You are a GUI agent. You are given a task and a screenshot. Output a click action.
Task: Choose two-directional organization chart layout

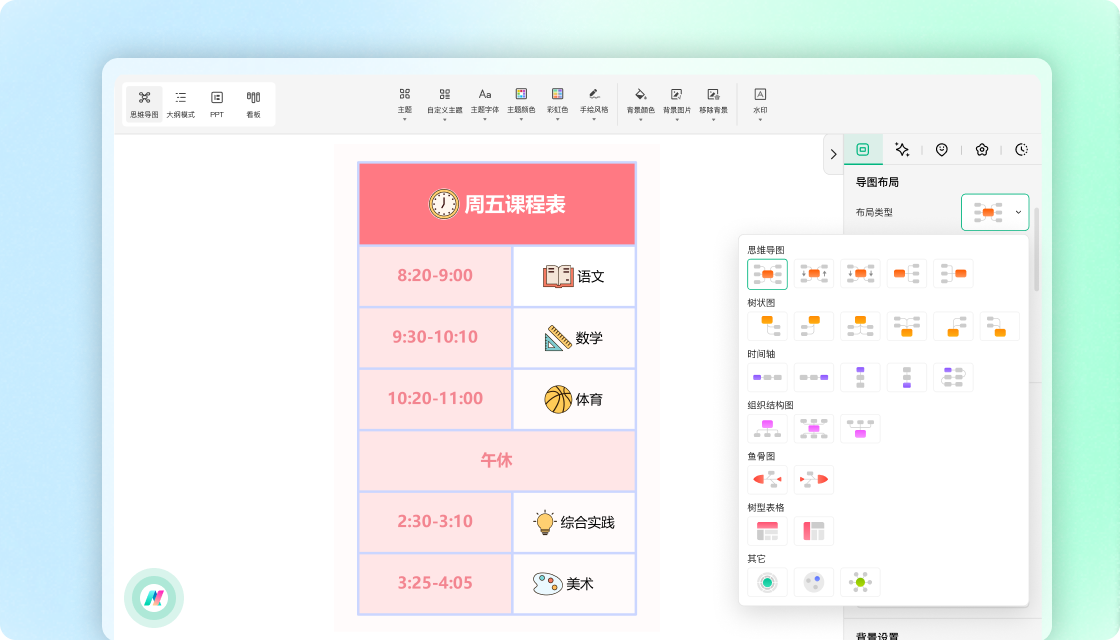pos(814,429)
